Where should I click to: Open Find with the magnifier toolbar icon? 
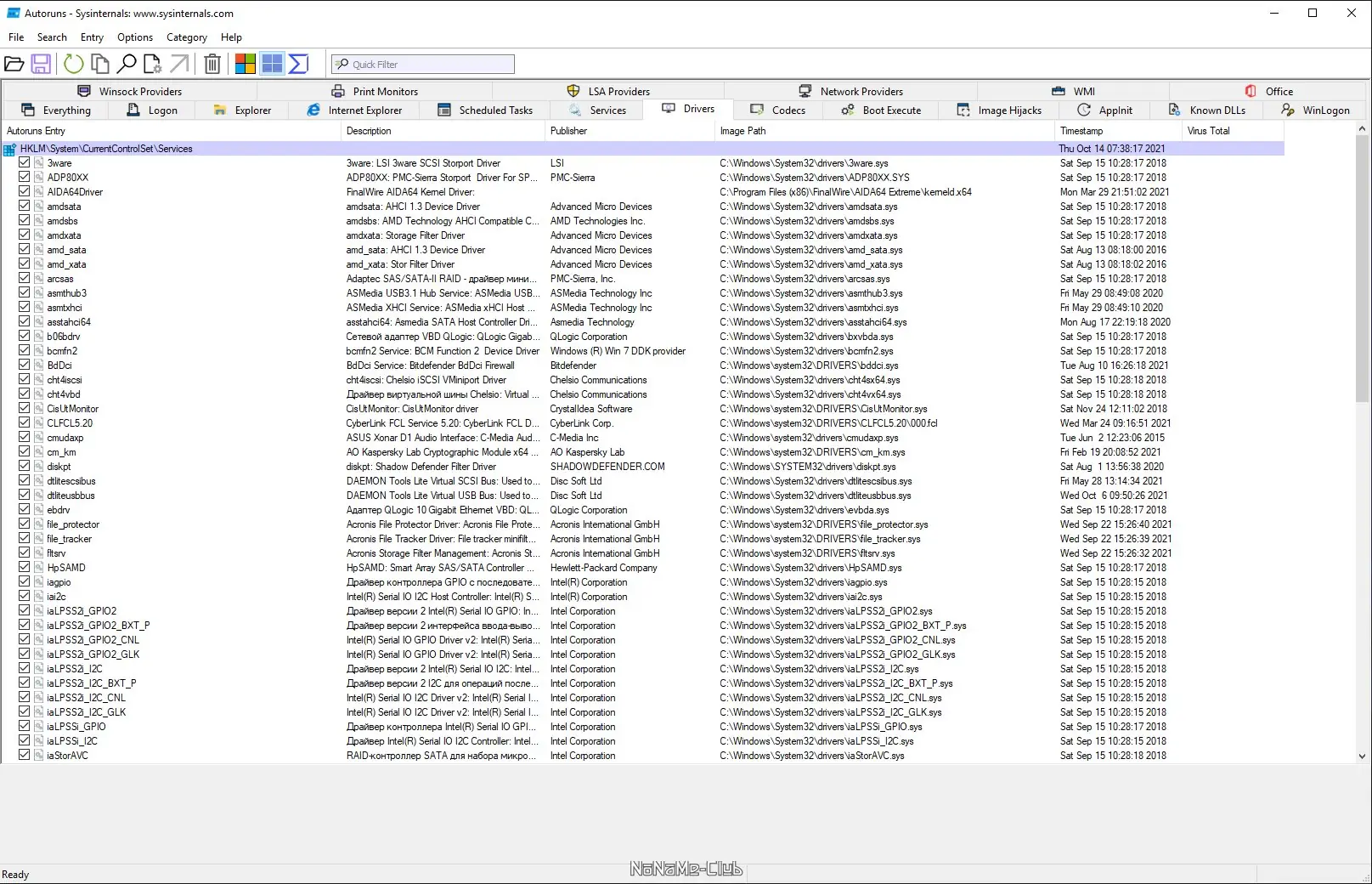coord(127,64)
